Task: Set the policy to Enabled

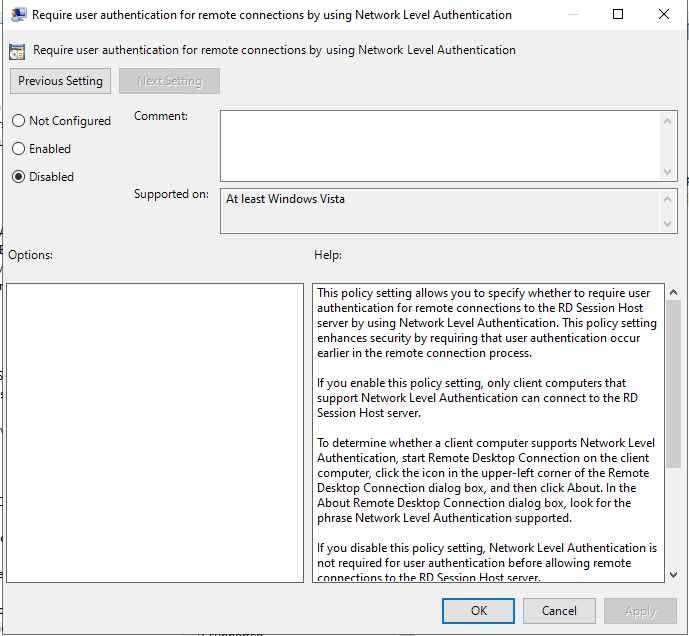Action: click(19, 149)
